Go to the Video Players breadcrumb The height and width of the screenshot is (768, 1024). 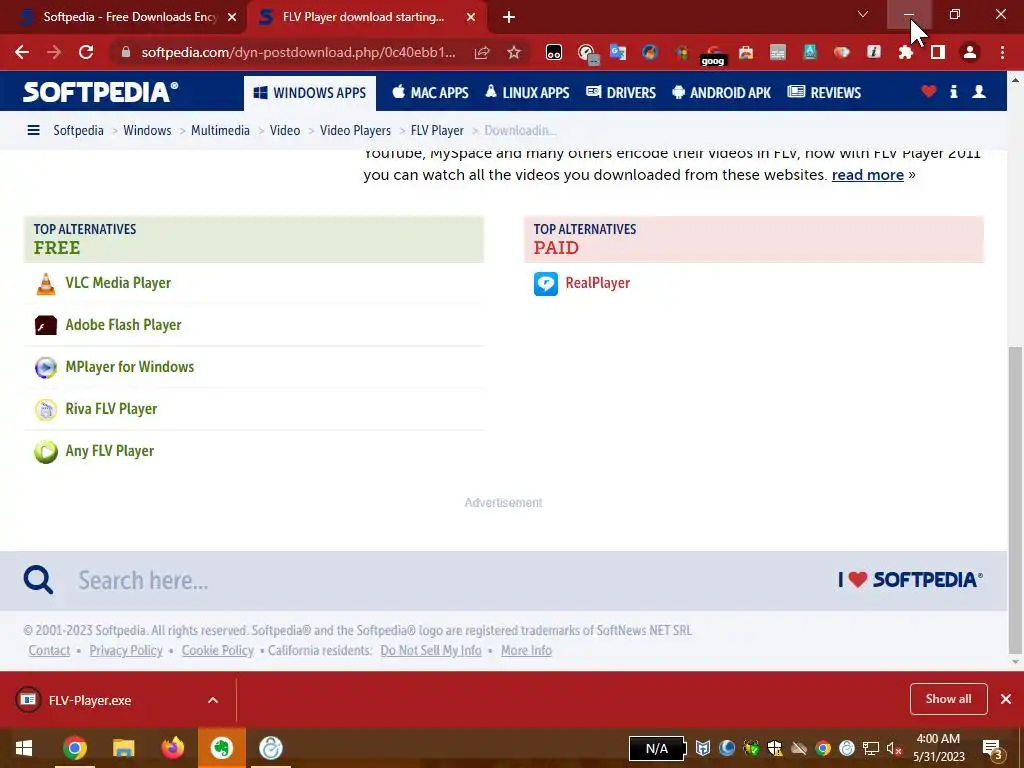[x=355, y=130]
